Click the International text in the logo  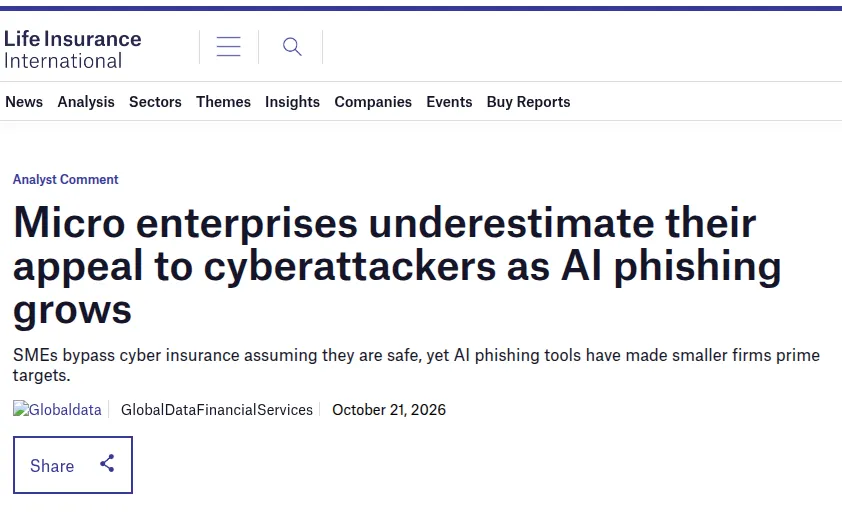tap(63, 61)
